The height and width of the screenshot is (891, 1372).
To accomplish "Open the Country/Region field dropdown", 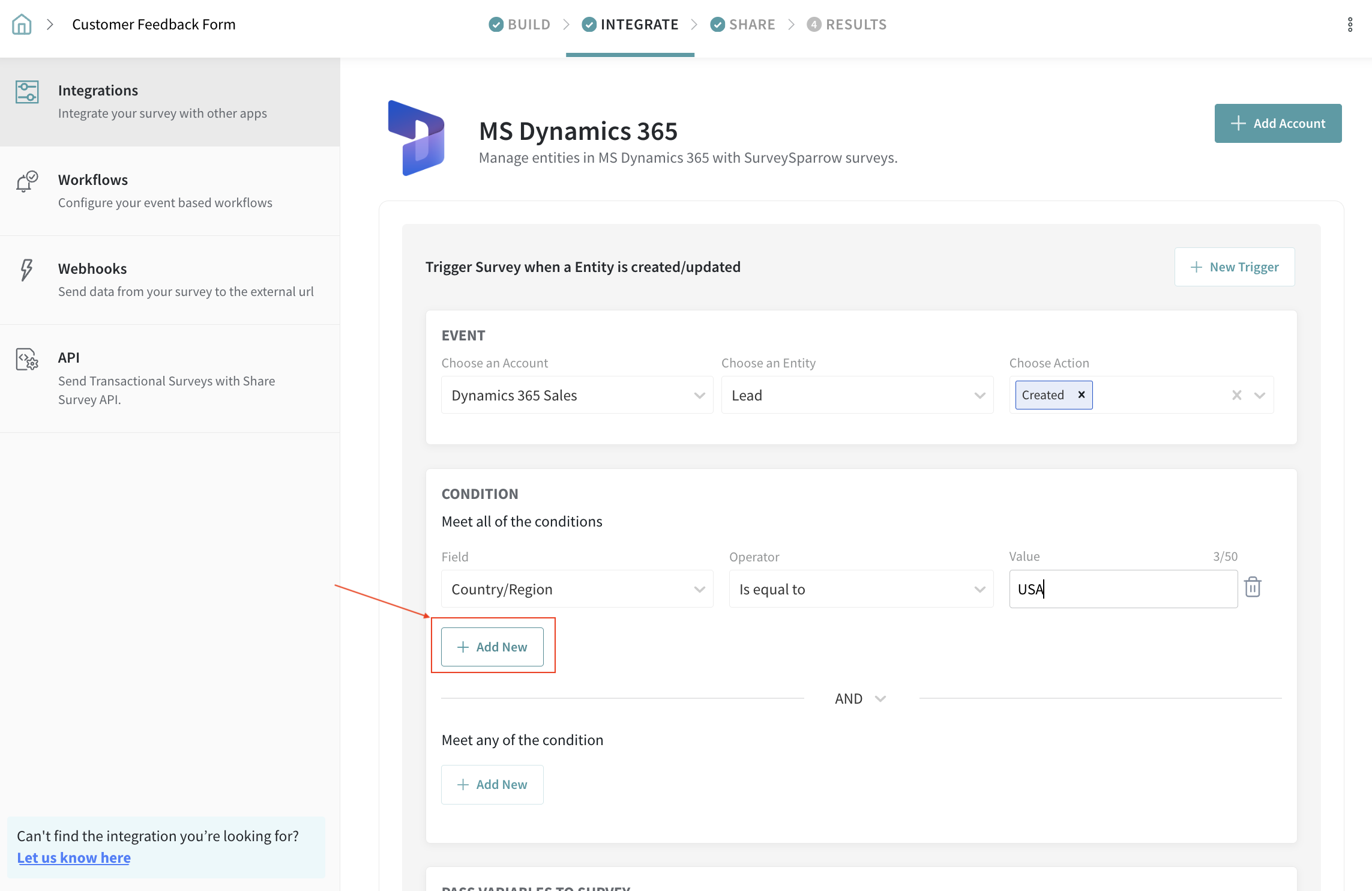I will (x=577, y=589).
